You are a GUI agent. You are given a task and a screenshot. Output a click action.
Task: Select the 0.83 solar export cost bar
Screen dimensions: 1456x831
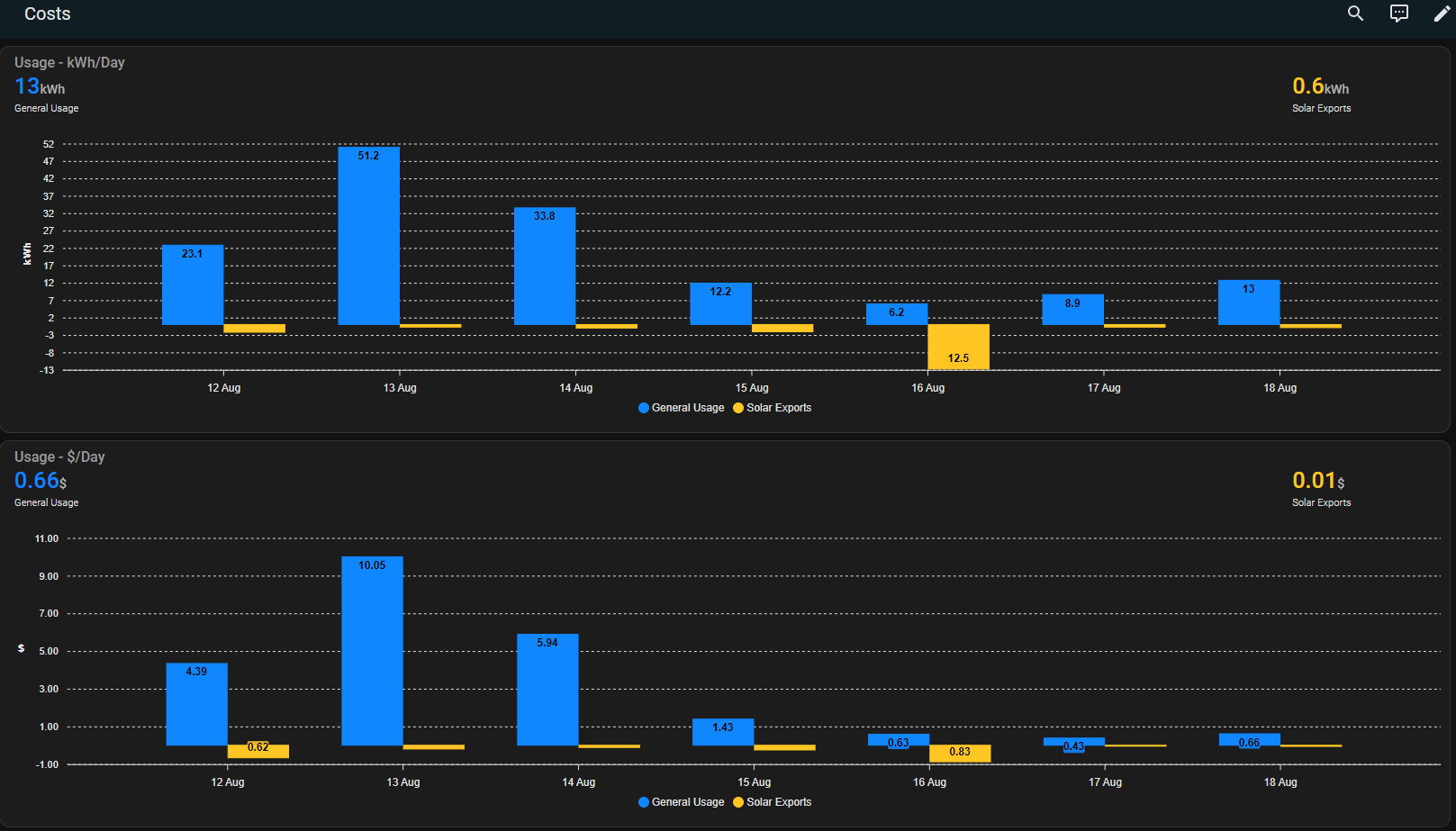[x=960, y=754]
